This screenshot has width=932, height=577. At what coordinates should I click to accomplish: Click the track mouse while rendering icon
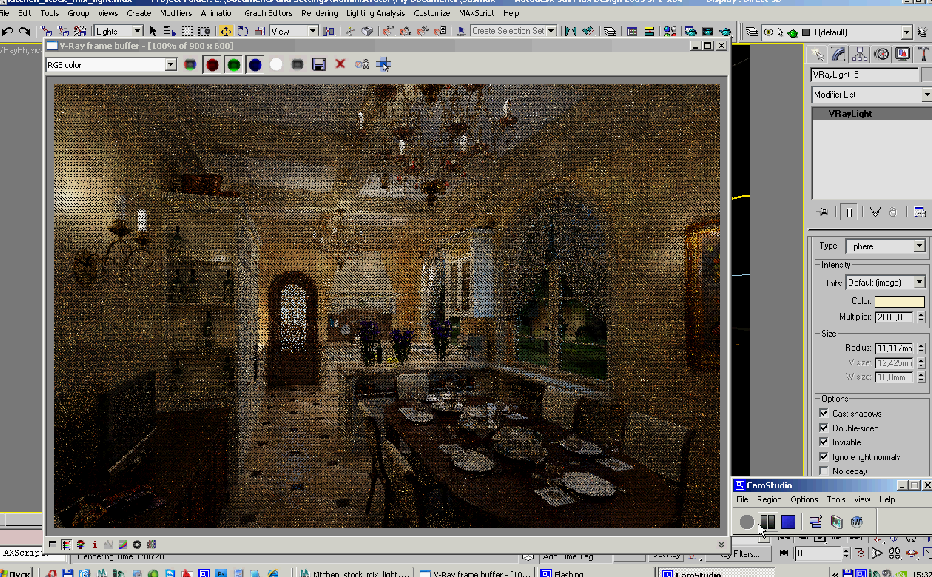(383, 64)
